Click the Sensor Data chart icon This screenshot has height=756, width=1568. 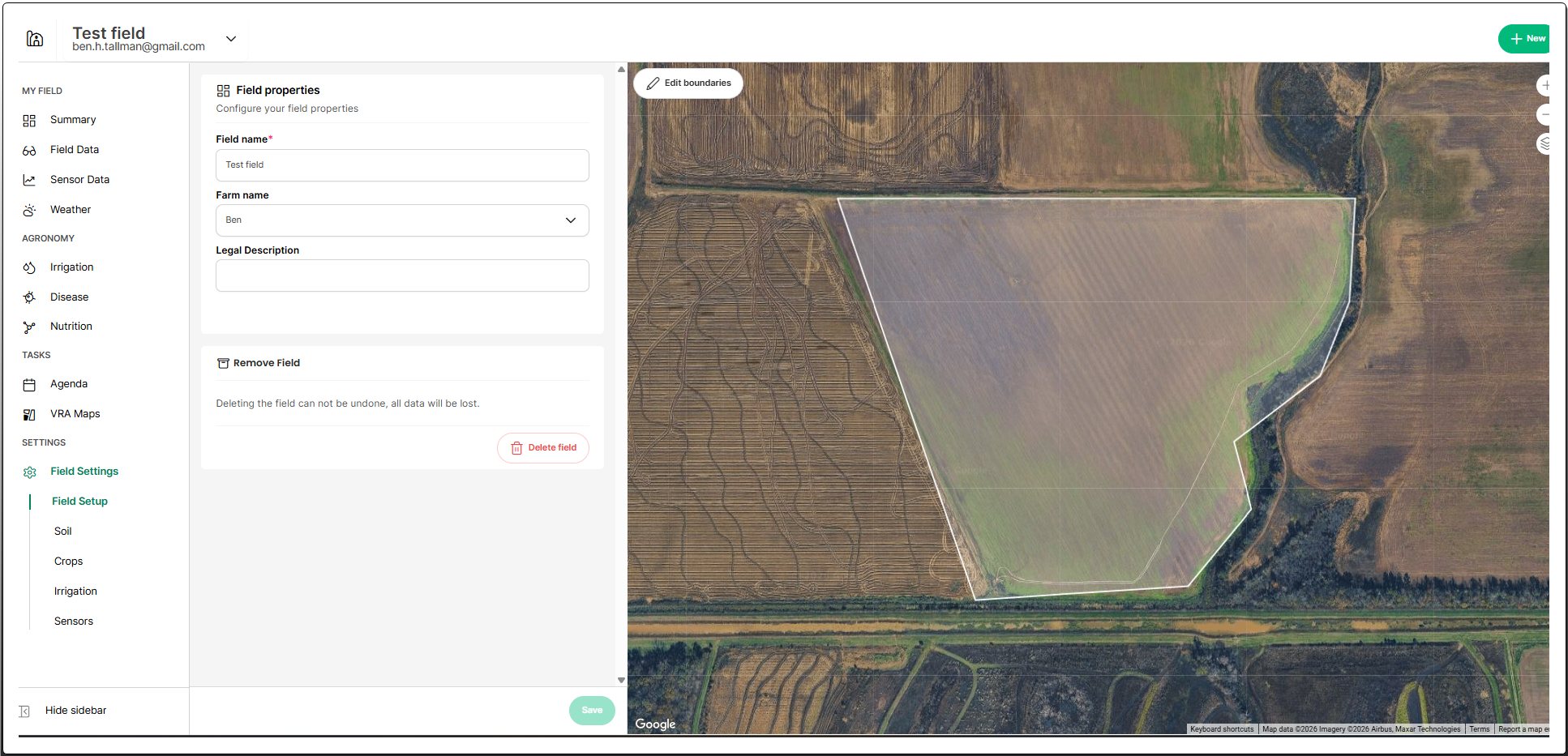pyautogui.click(x=29, y=180)
